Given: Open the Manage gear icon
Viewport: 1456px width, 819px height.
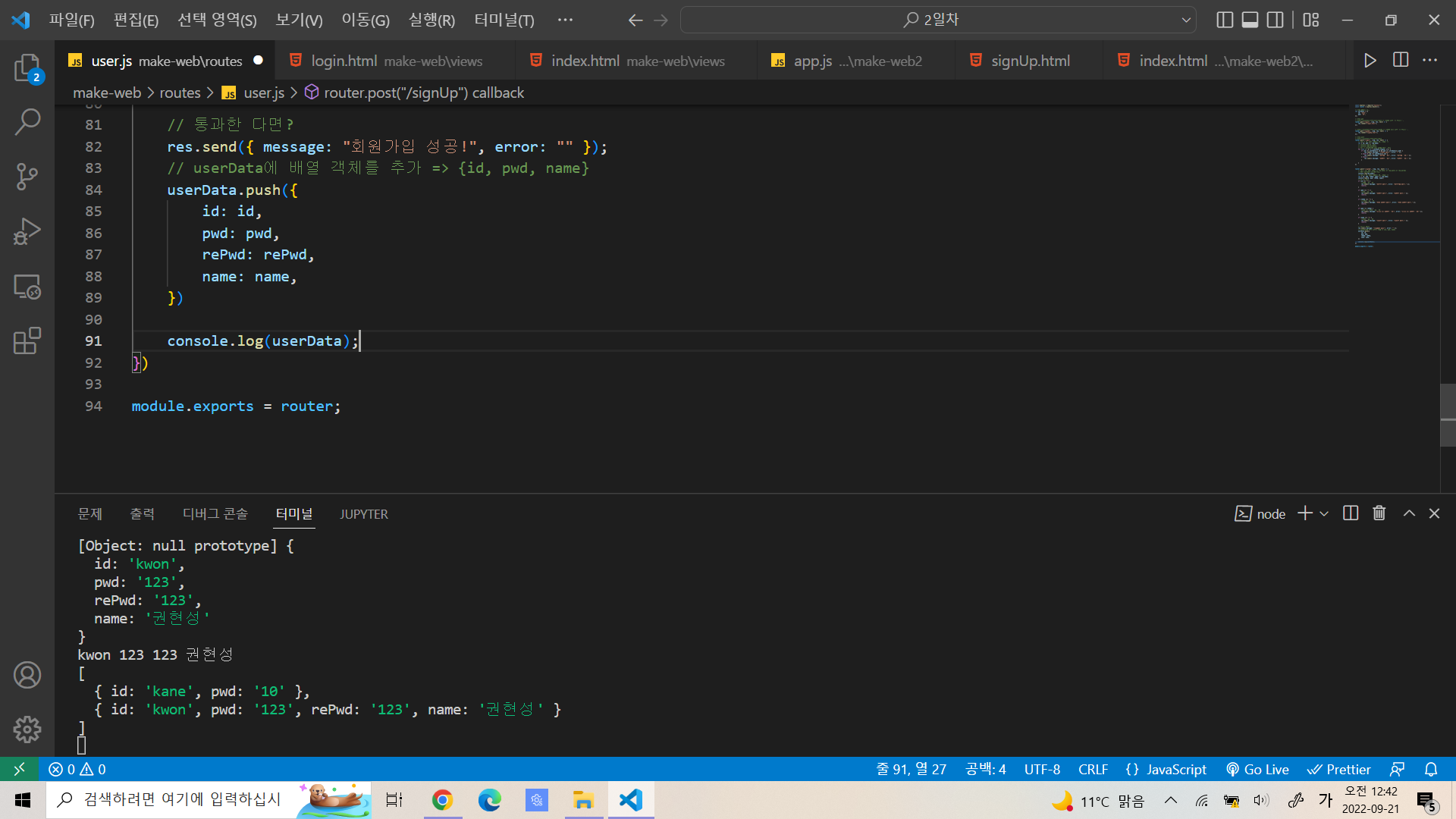Looking at the screenshot, I should [27, 730].
